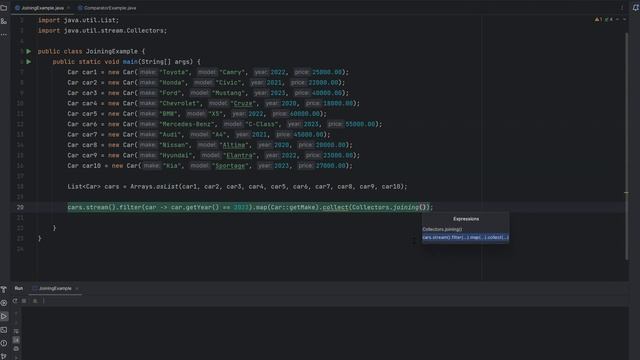The height and width of the screenshot is (360, 640).
Task: Click the JoiningExample class name
Action: point(112,51)
